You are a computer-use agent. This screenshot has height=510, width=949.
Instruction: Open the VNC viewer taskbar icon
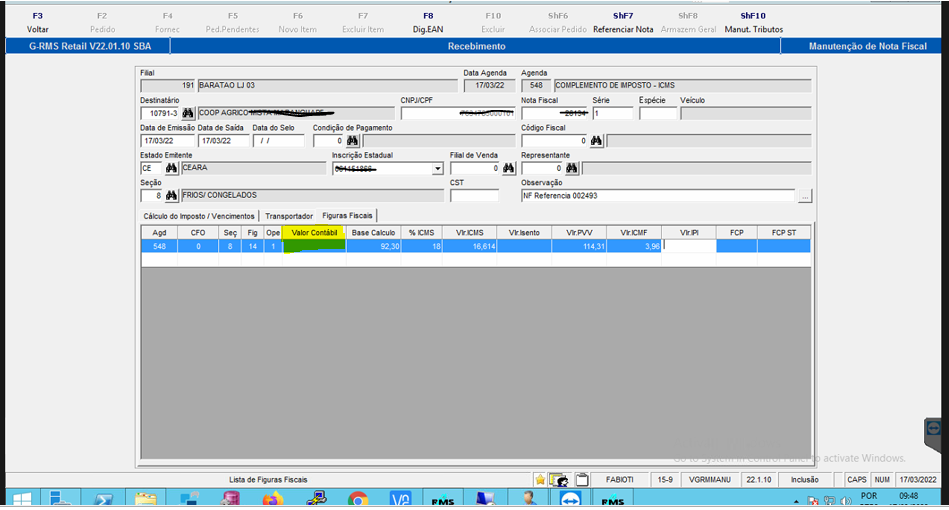point(400,500)
